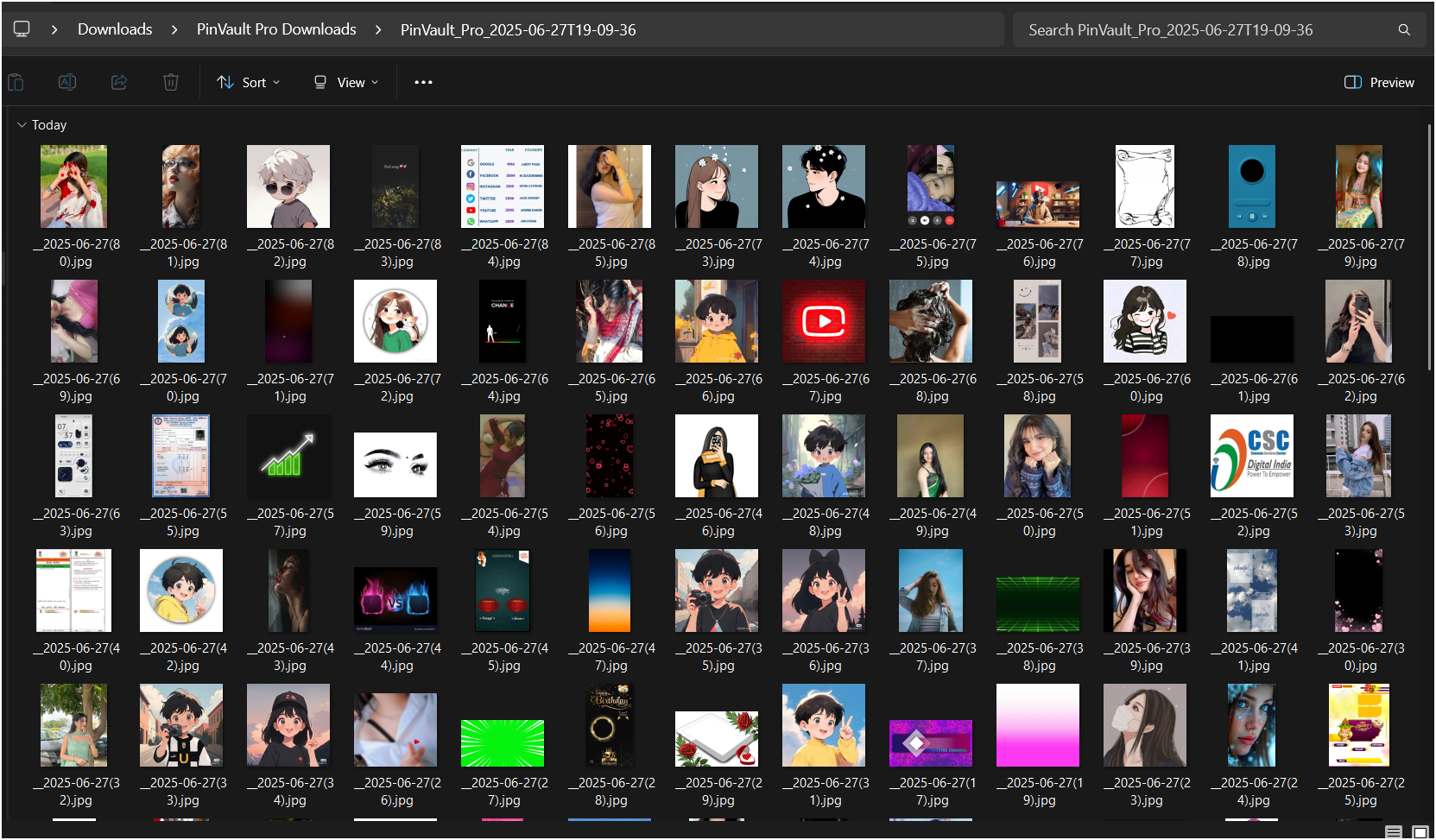Image resolution: width=1436 pixels, height=840 pixels.
Task: Click file name _2025-06-27(36).jpg
Action: [826, 657]
